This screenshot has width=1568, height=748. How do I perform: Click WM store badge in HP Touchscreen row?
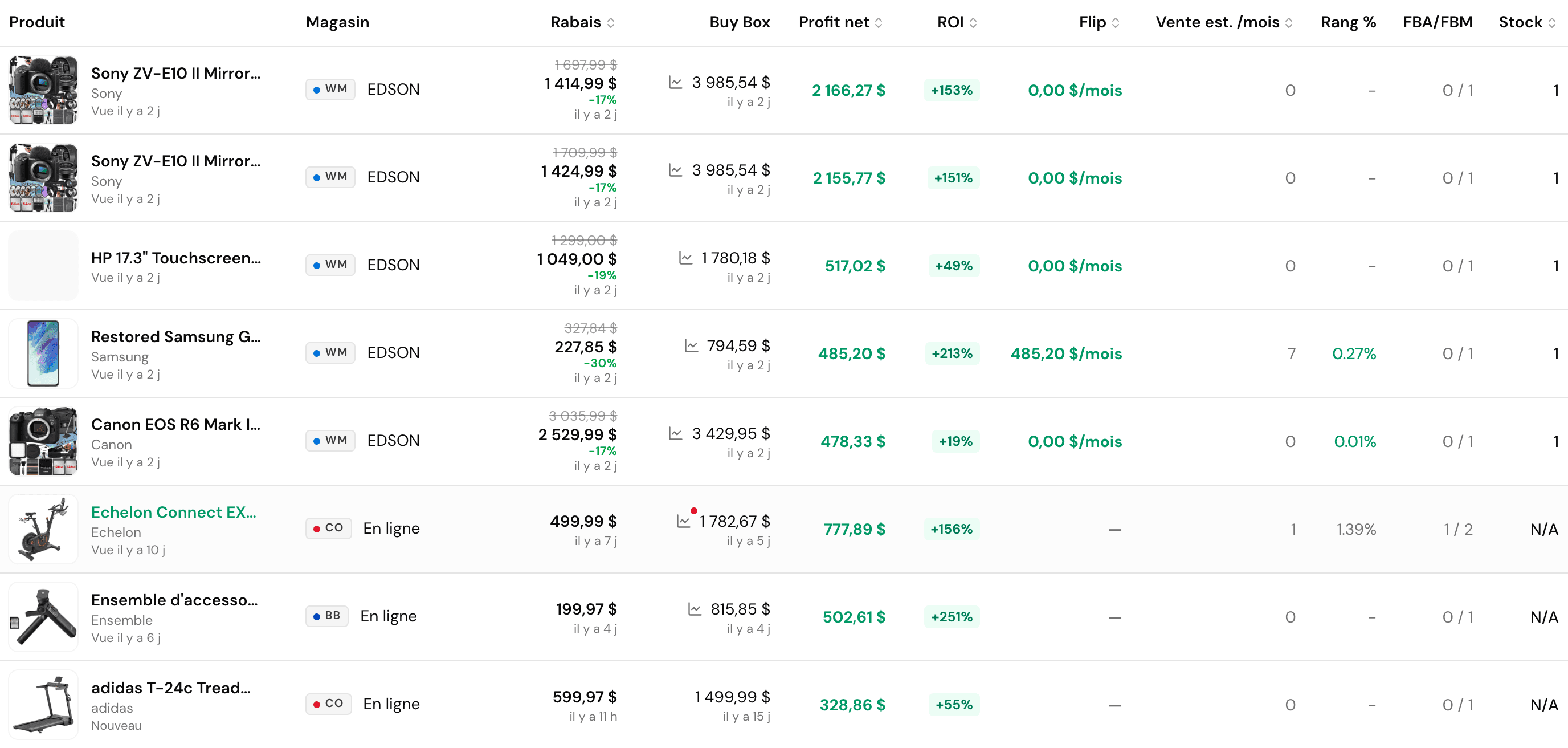330,265
